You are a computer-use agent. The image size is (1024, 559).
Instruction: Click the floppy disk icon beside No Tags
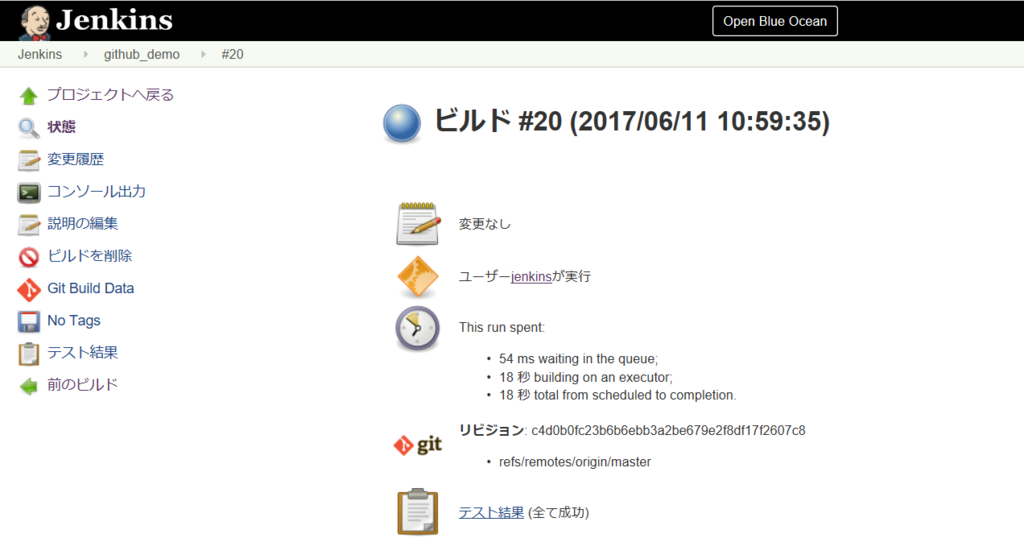click(x=29, y=321)
